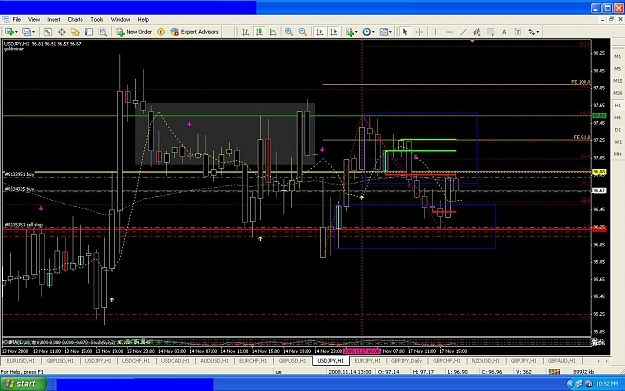This screenshot has height=391, width=625.
Task: Open the Charts menu
Action: pyautogui.click(x=75, y=20)
